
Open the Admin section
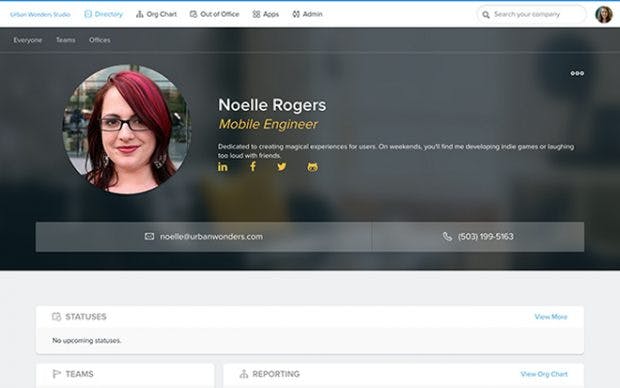coord(307,14)
